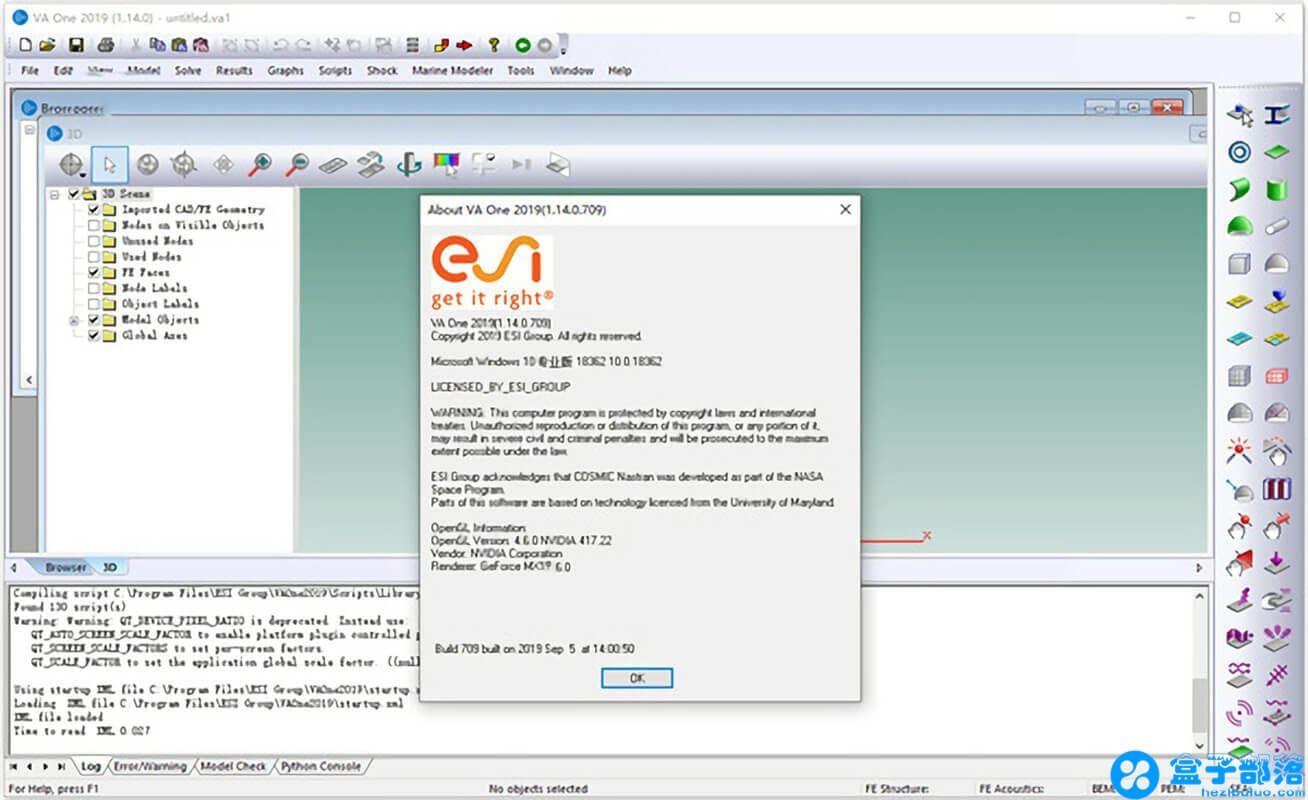1308x800 pixels.
Task: Click the green curved shell icon
Action: pos(1240,189)
